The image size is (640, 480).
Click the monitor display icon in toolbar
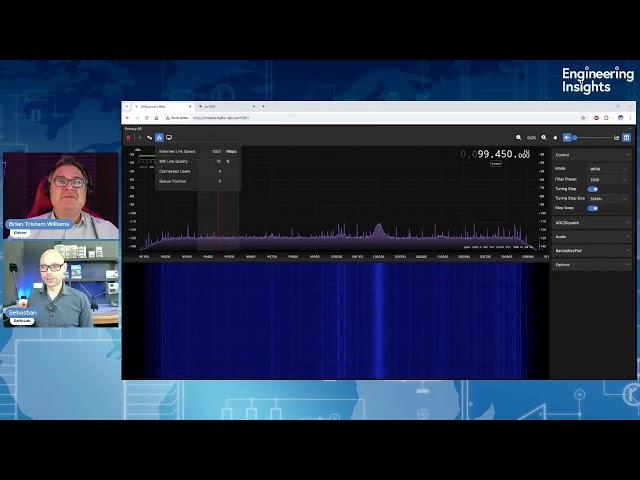point(169,137)
